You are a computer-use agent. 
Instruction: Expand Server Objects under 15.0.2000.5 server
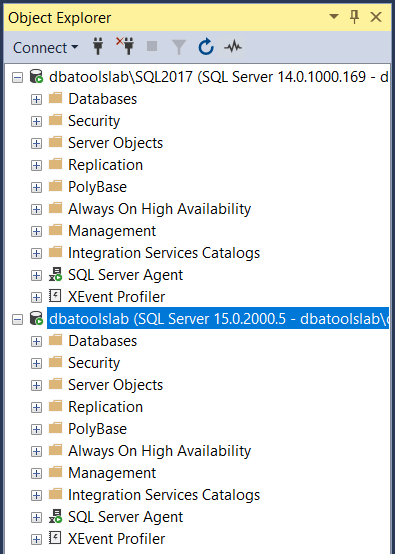[36, 385]
